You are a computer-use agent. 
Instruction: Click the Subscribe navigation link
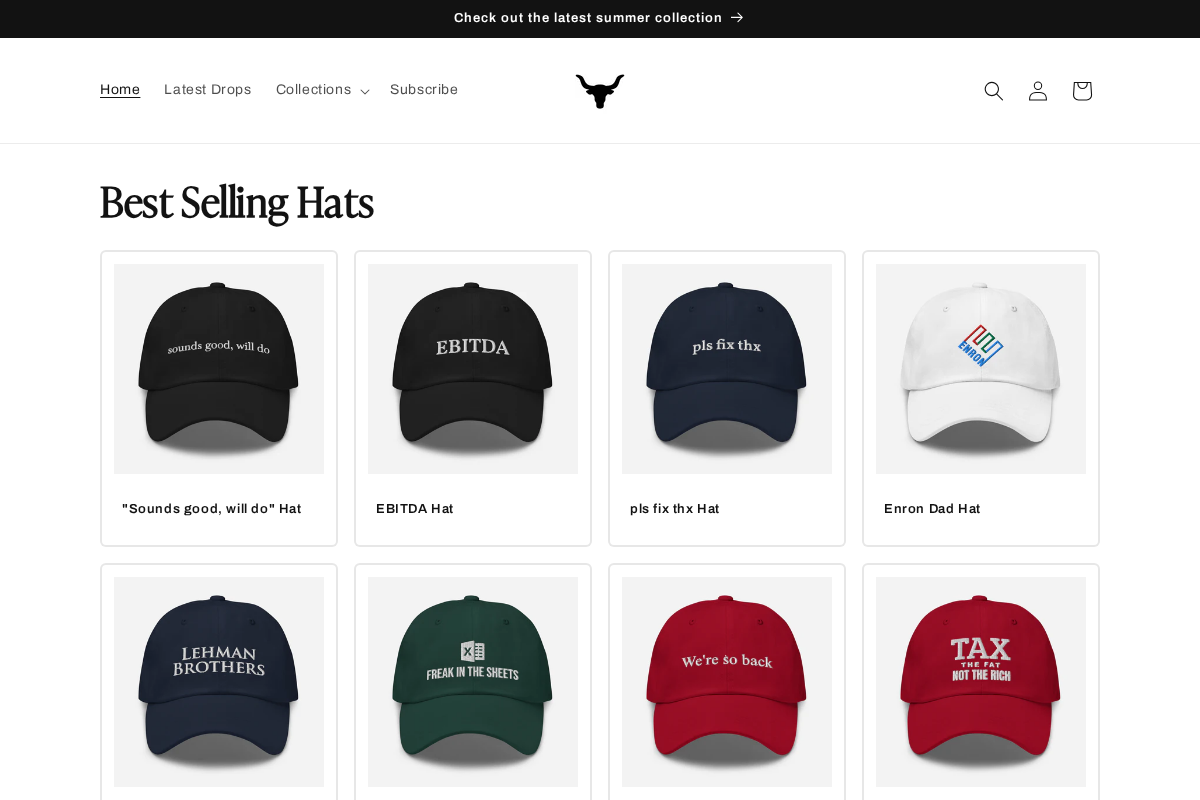click(x=424, y=90)
